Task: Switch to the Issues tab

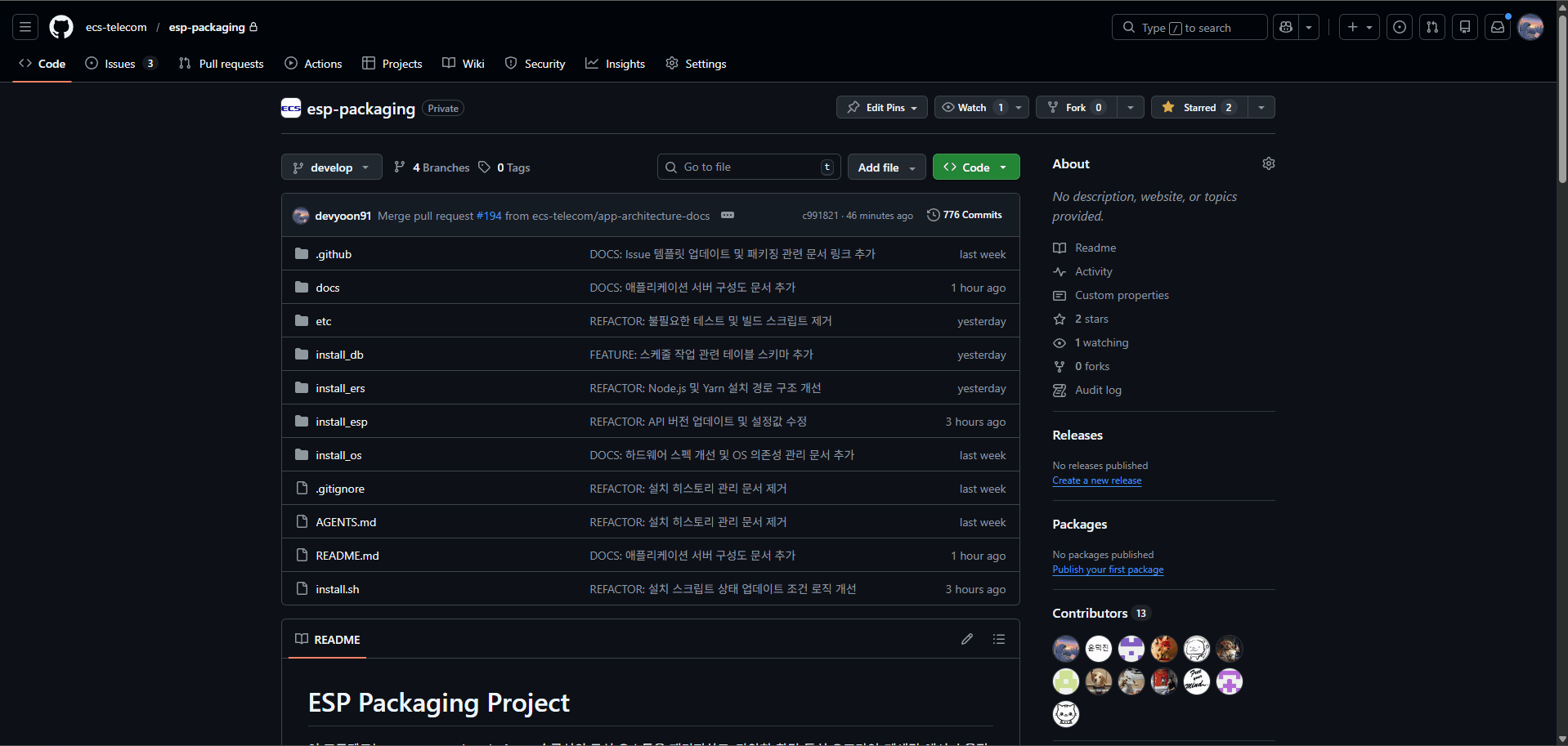Action: (x=120, y=64)
